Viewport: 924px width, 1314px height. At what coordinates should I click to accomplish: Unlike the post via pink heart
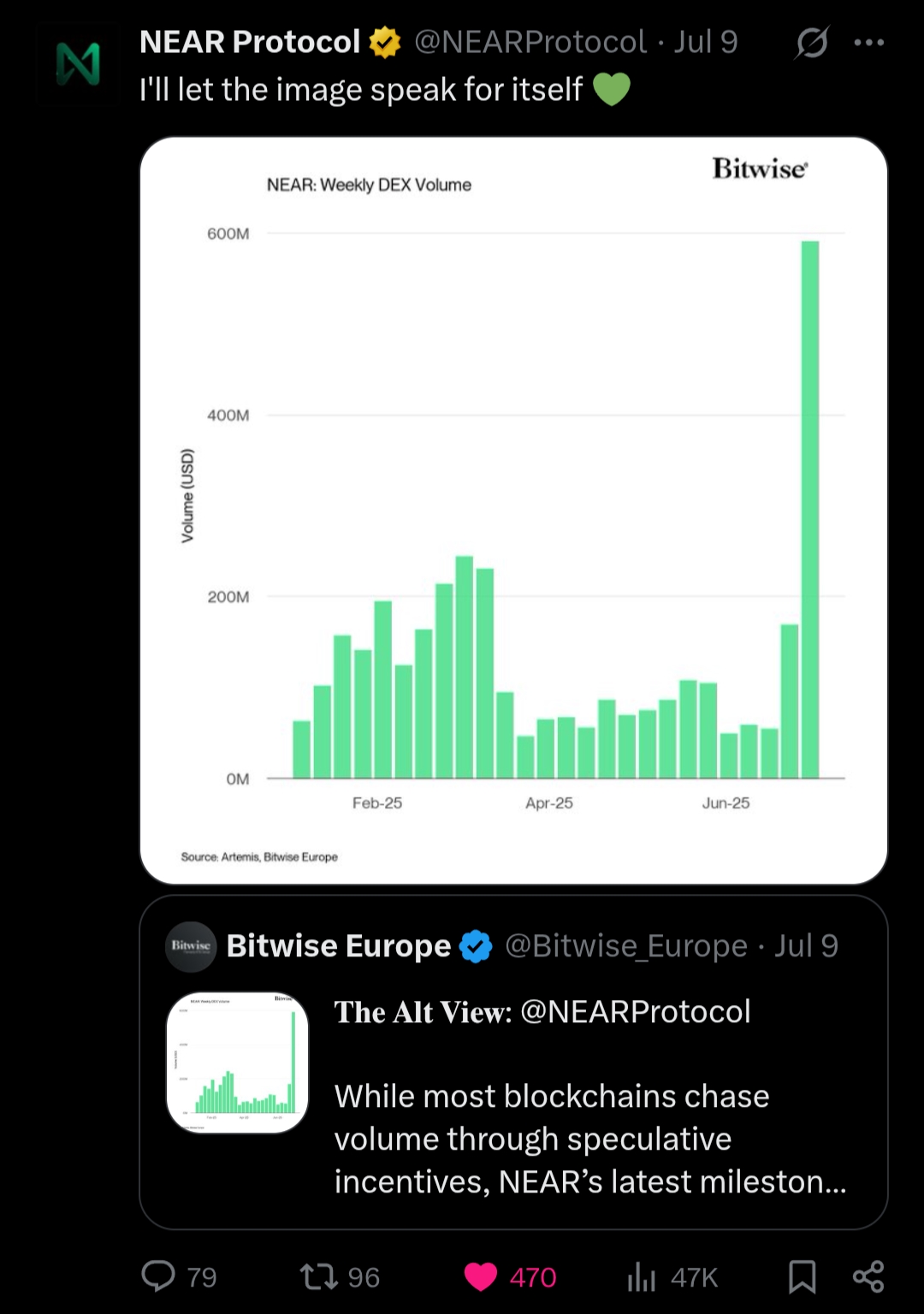point(481,1276)
